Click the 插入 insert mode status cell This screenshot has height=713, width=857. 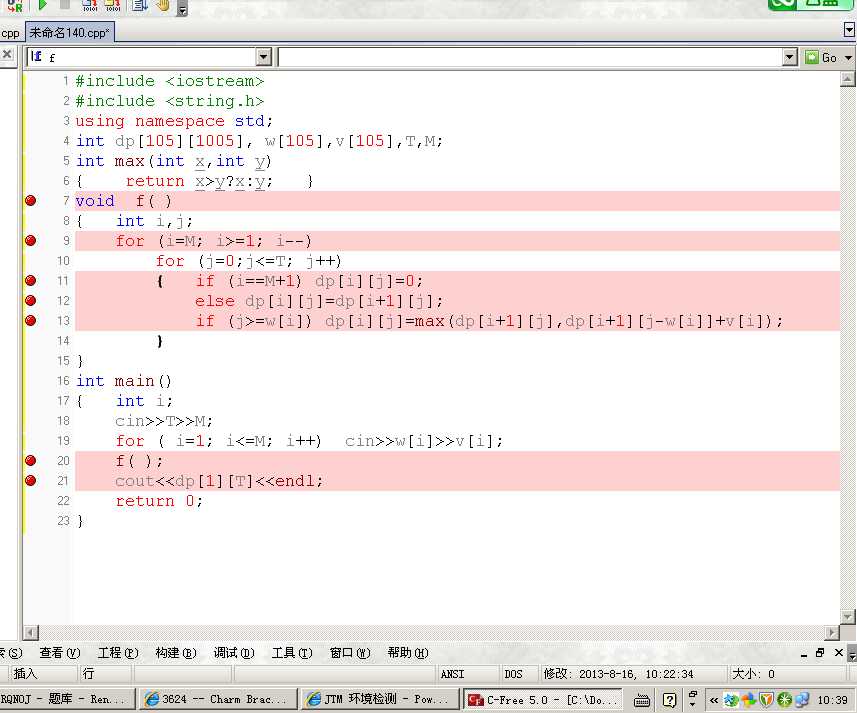click(x=38, y=674)
